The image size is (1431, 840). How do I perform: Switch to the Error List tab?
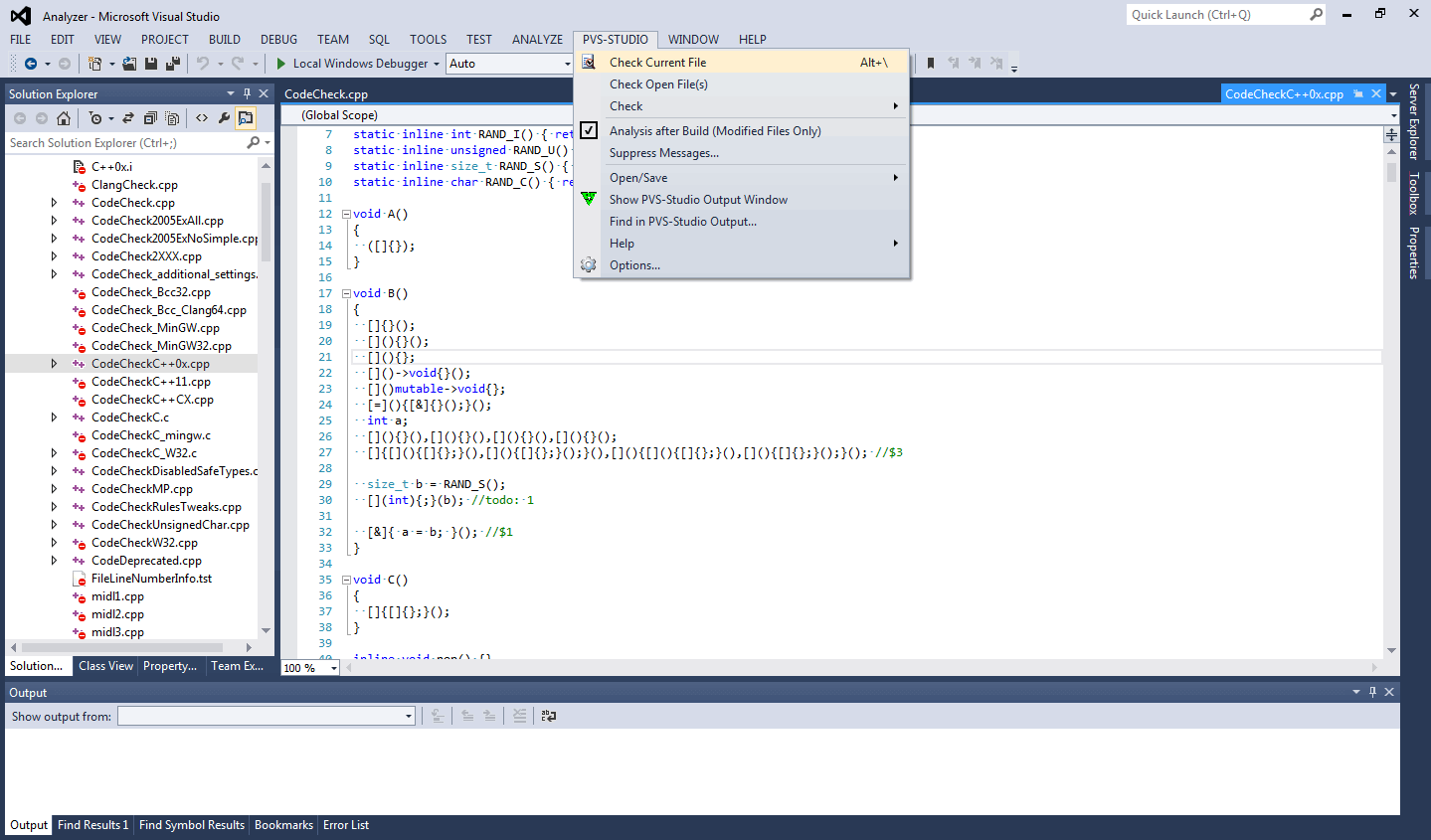click(345, 825)
